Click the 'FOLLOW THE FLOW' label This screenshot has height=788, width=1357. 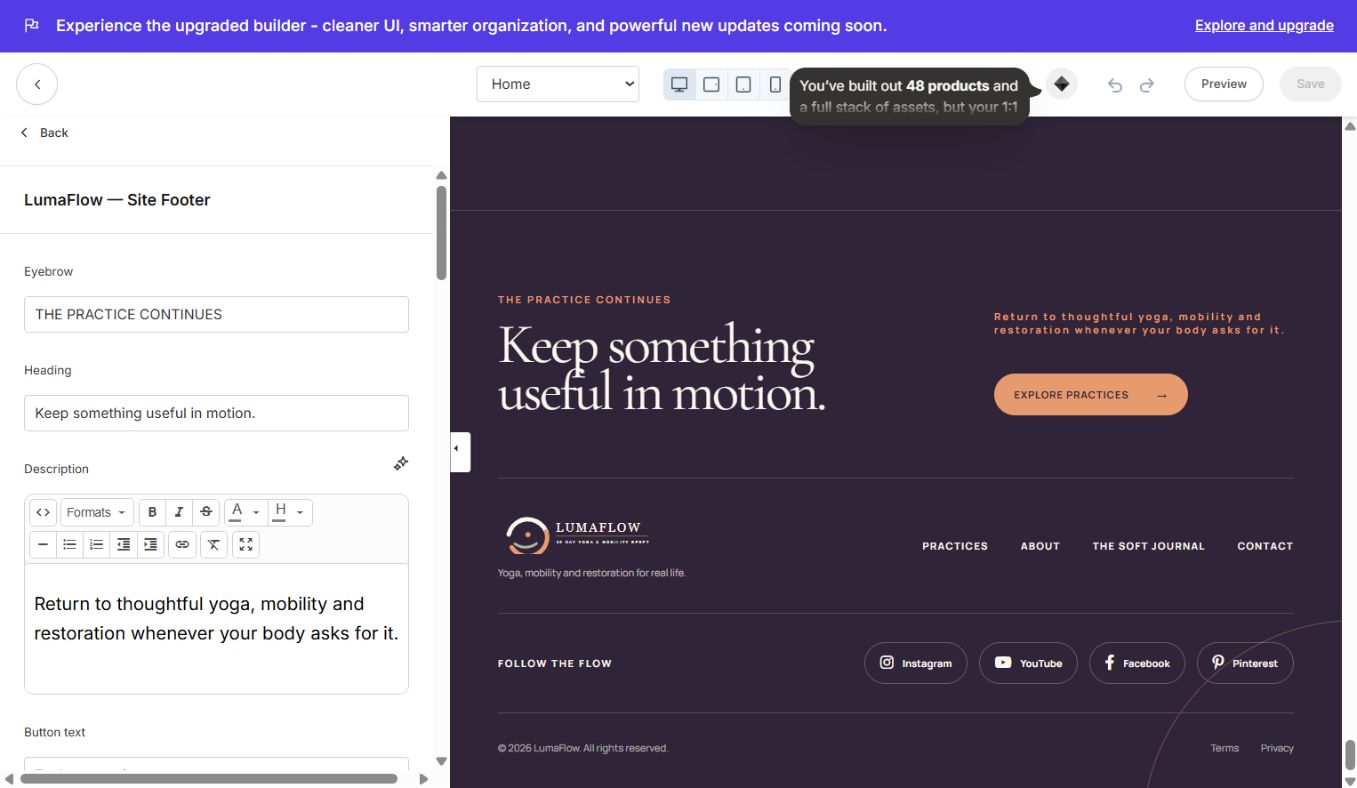click(555, 663)
